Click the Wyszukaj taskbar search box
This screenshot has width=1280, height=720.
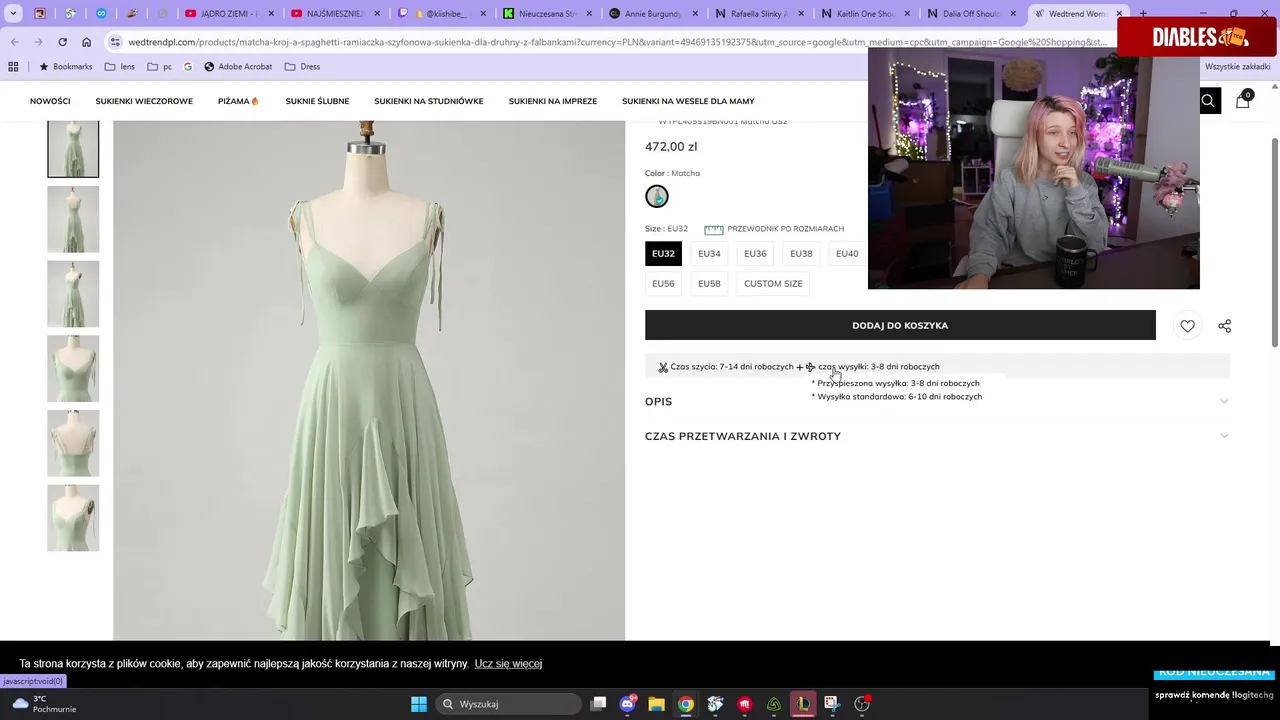[509, 704]
